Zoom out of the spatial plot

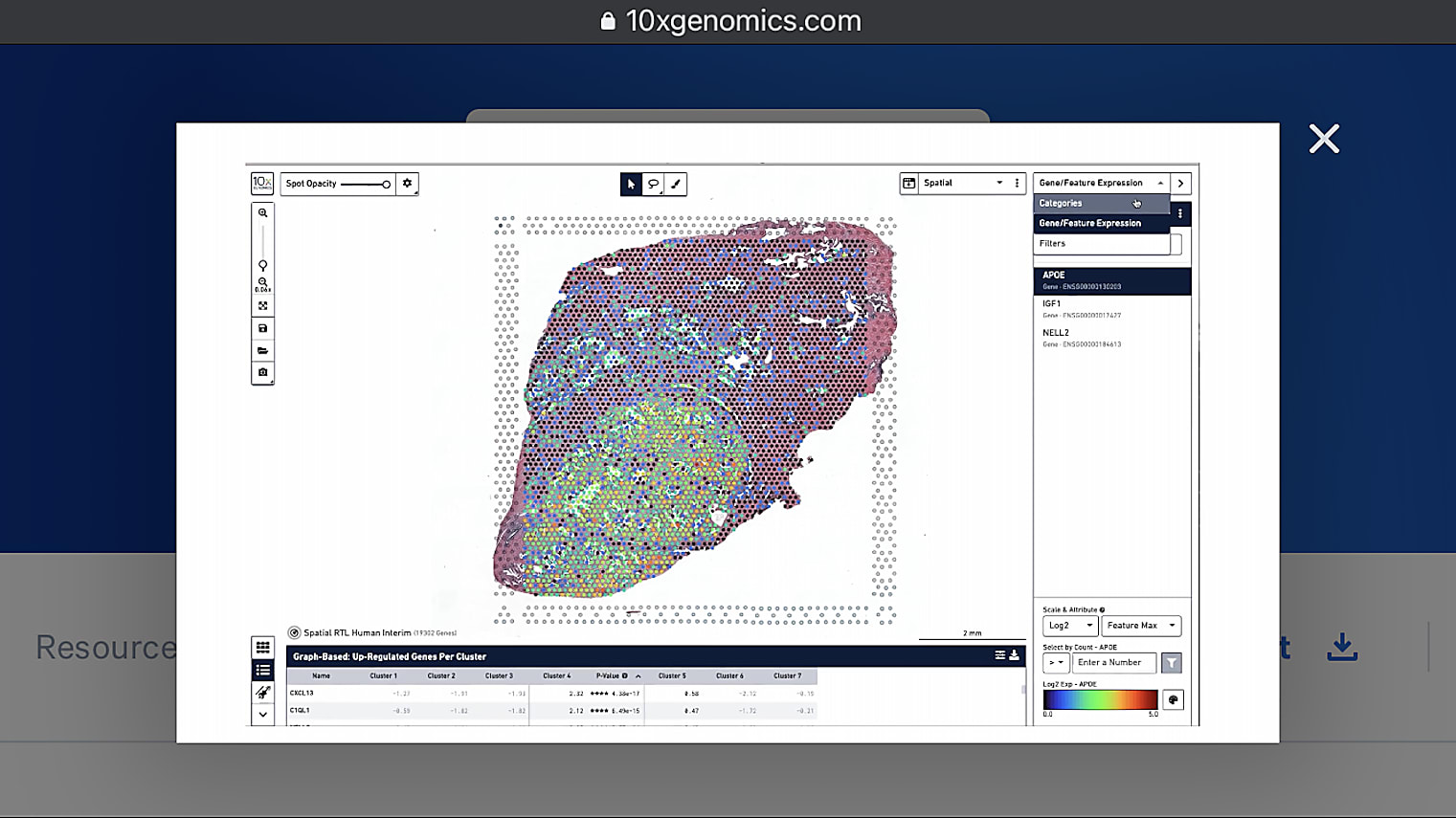point(262,283)
